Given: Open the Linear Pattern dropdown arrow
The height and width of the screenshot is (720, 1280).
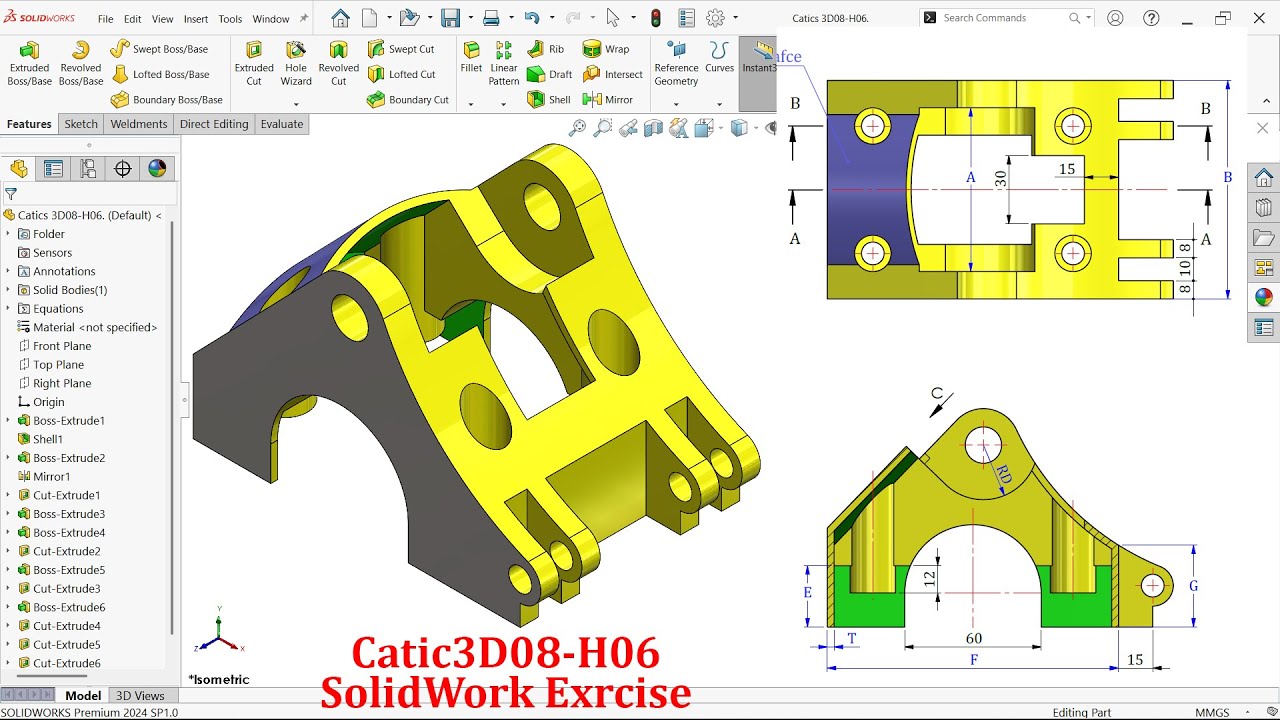Looking at the screenshot, I should 503,103.
